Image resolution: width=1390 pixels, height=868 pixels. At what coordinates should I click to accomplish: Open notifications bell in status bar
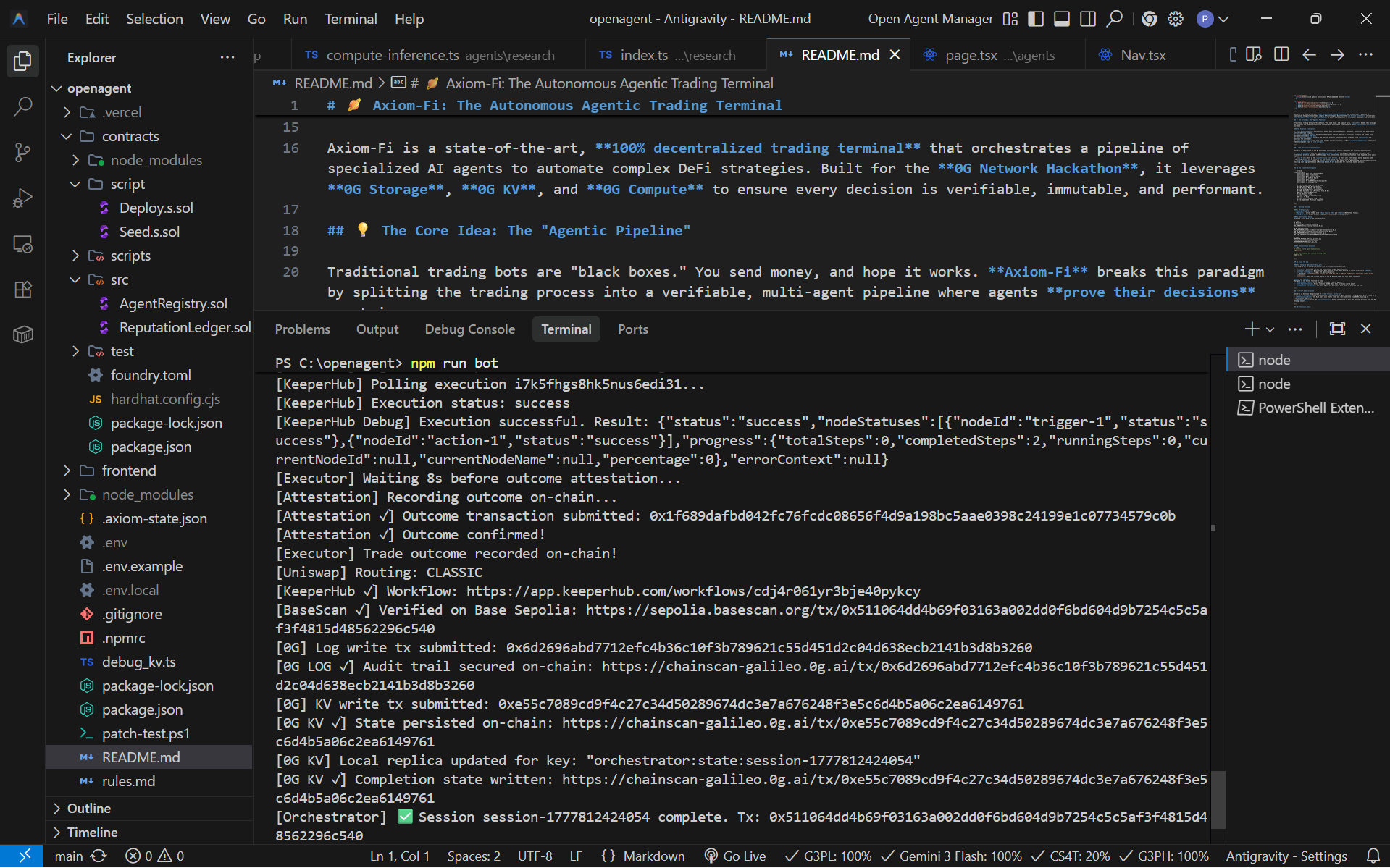[x=1373, y=856]
